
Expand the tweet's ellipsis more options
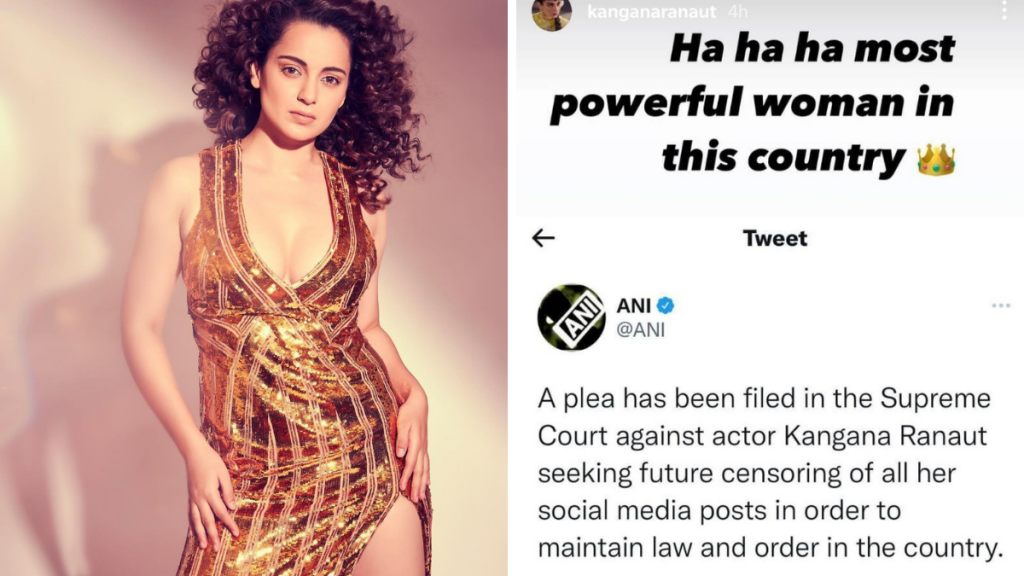pos(1000,306)
